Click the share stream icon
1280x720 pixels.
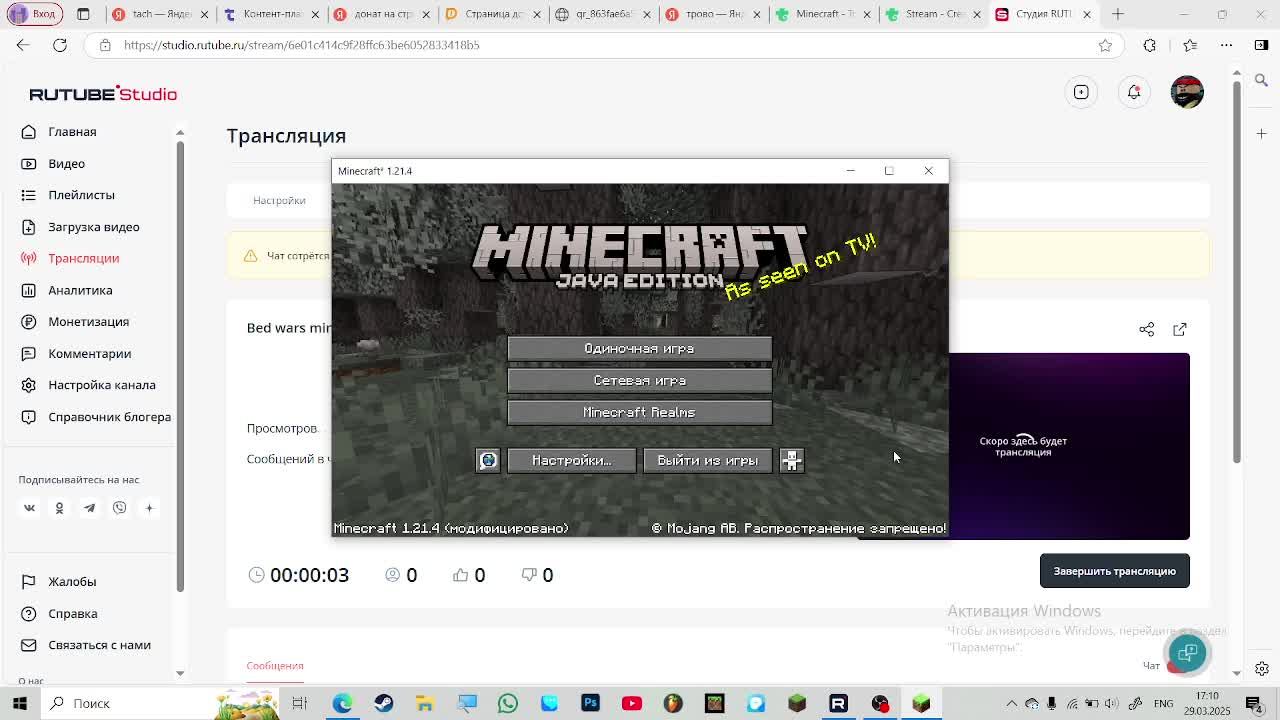coord(1146,329)
